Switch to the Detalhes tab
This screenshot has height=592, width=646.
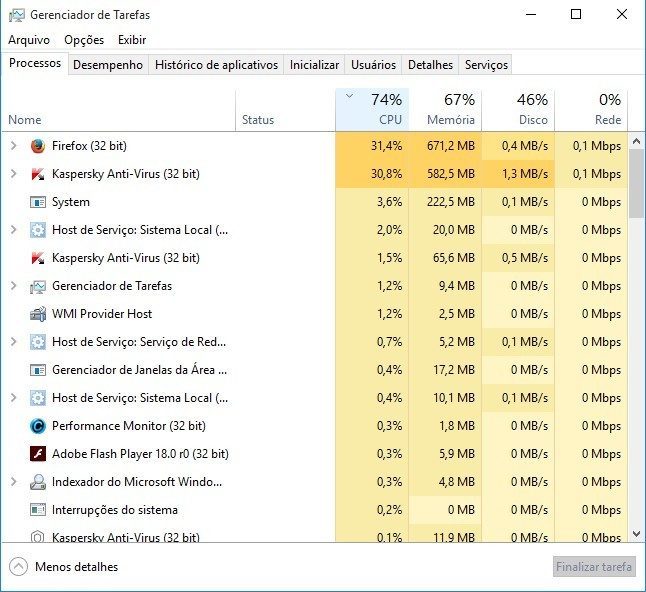pyautogui.click(x=430, y=65)
